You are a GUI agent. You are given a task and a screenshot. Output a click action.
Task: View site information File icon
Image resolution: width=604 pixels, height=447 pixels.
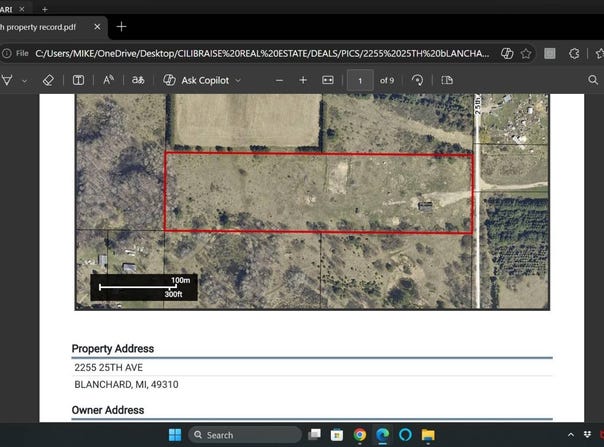pos(15,53)
